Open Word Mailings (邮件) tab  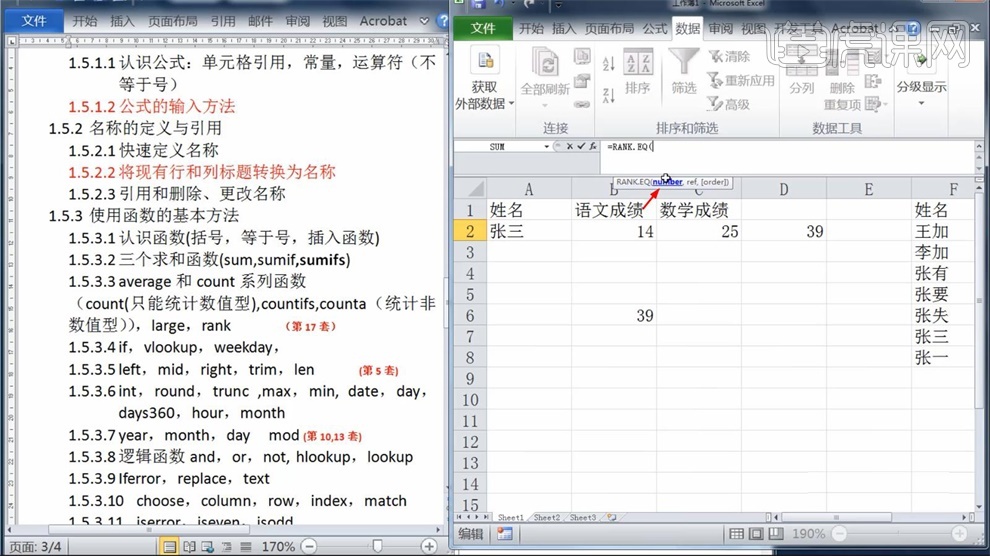pos(260,21)
